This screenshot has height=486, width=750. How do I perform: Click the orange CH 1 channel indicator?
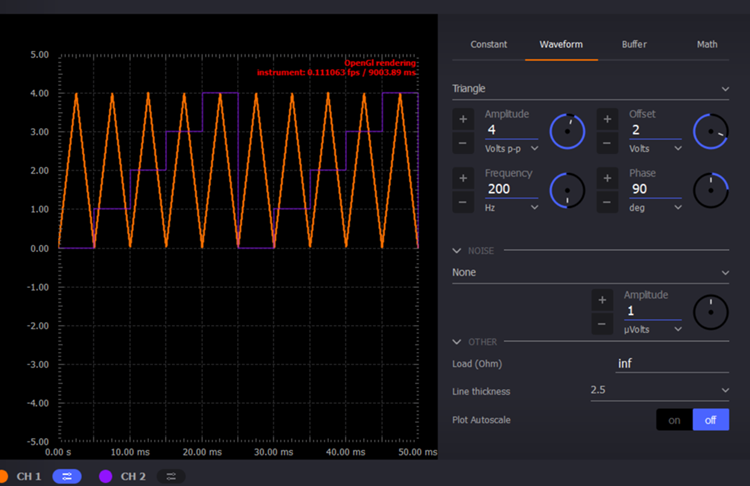3,476
